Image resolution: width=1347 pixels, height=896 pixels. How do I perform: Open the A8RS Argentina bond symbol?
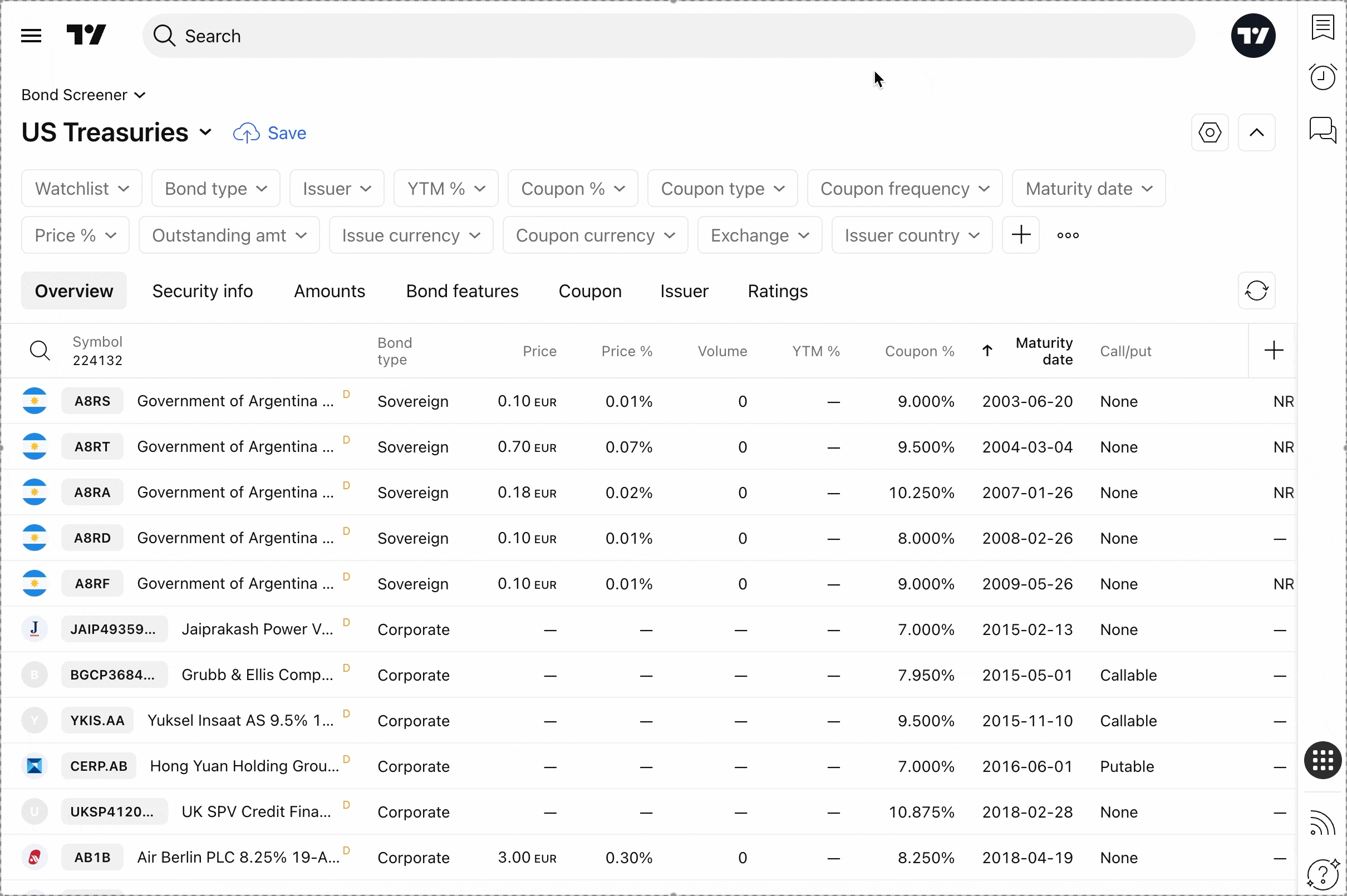point(92,401)
